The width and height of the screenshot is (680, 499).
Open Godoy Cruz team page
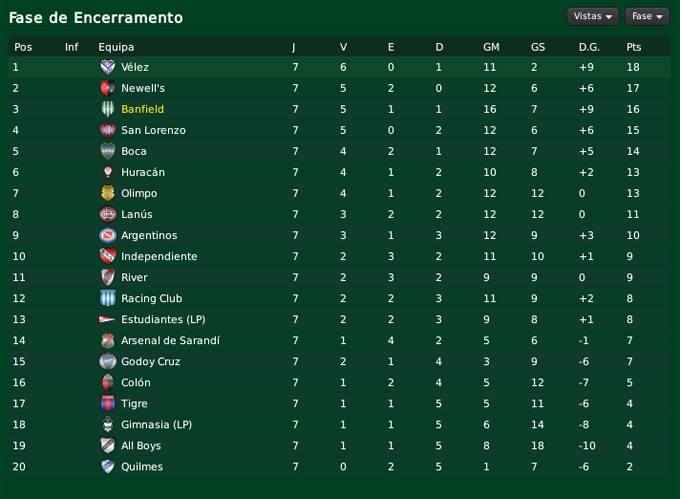[150, 361]
